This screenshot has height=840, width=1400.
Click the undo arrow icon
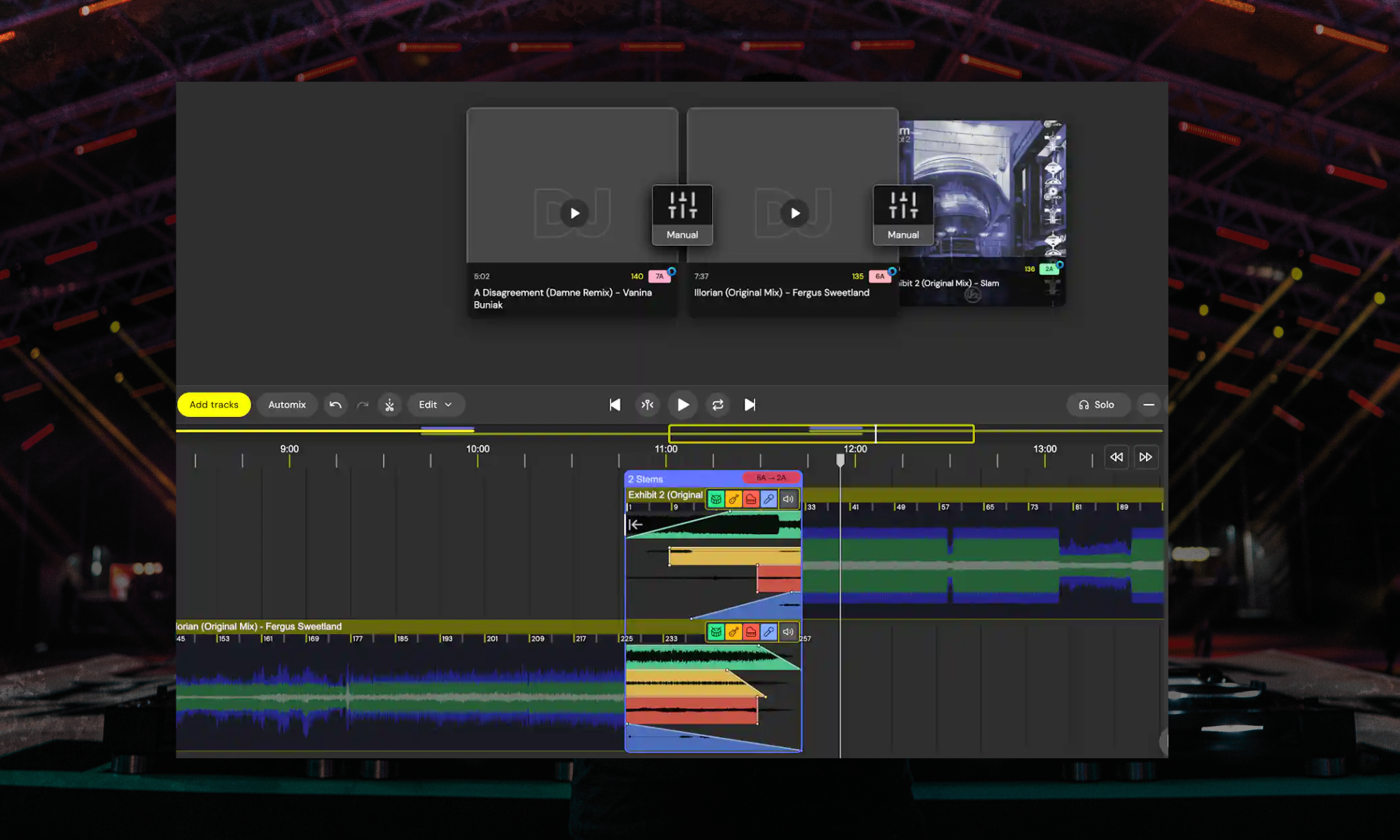(x=335, y=405)
